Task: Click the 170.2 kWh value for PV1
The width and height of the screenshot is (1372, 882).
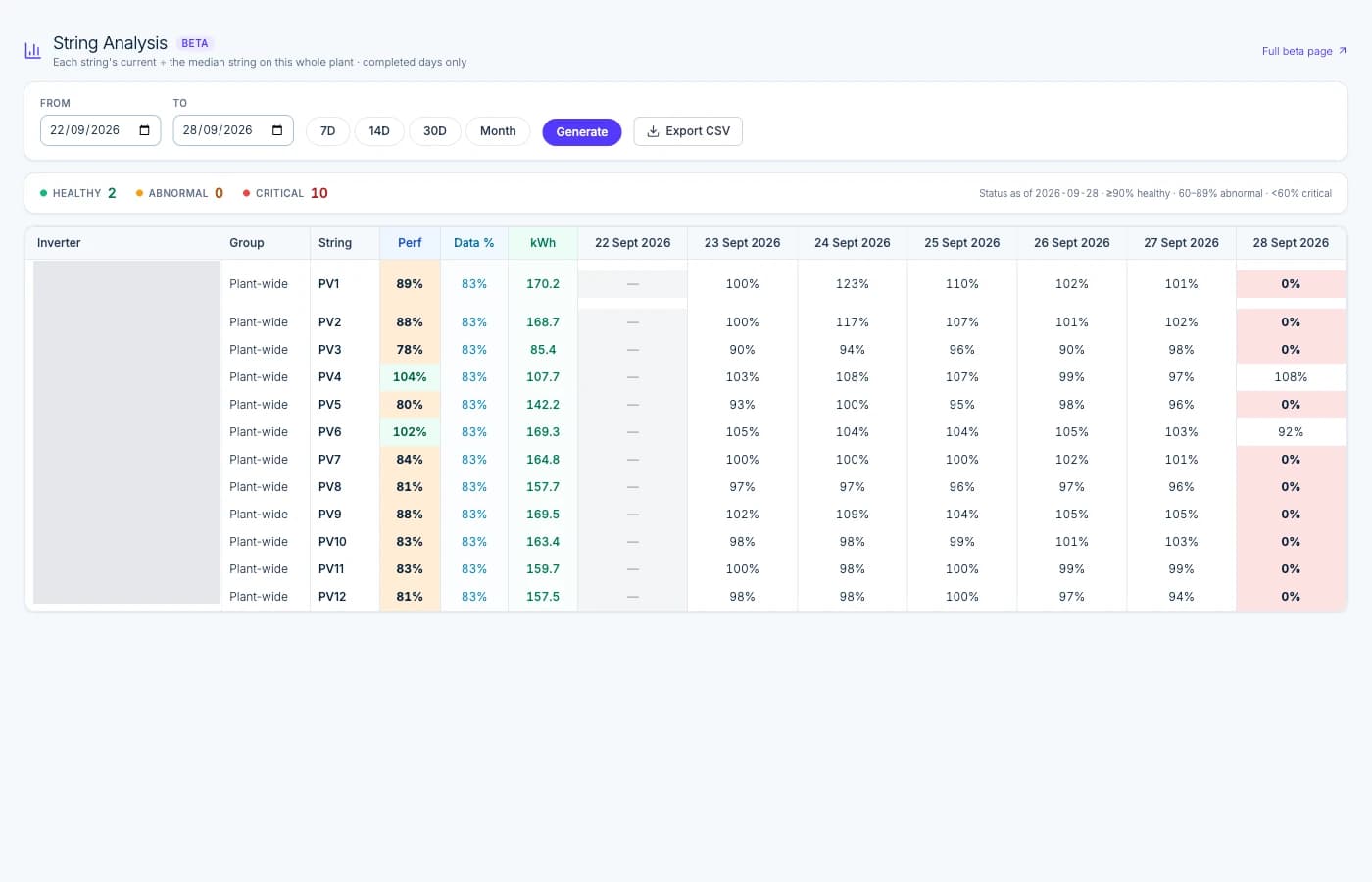Action: 543,284
